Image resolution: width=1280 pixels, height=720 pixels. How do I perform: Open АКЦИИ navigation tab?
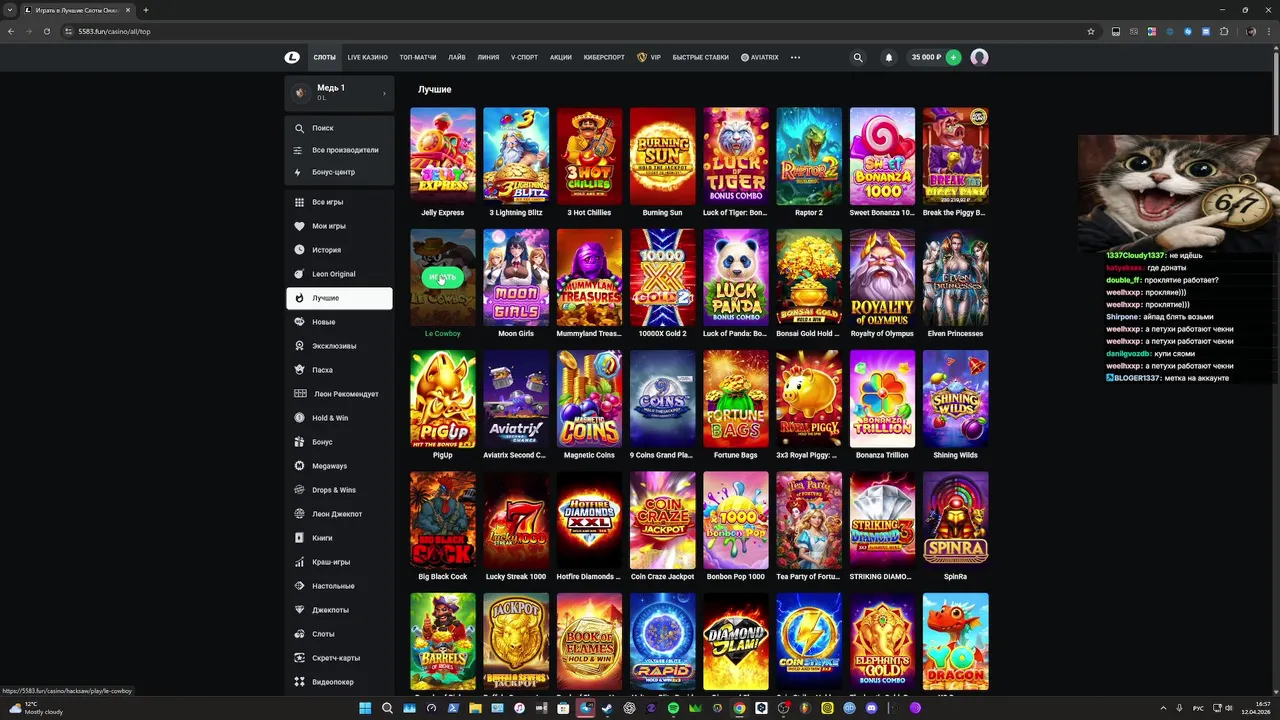click(560, 58)
